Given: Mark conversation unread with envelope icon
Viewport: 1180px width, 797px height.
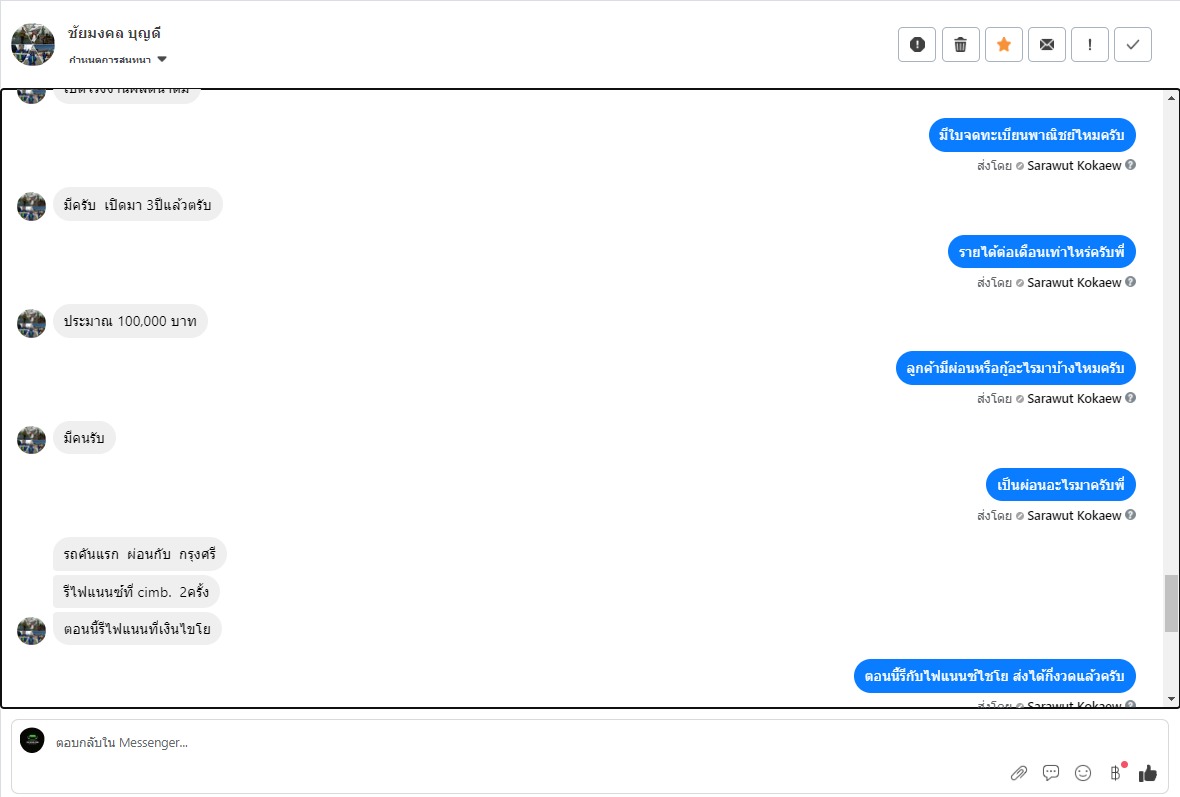Looking at the screenshot, I should tap(1047, 44).
